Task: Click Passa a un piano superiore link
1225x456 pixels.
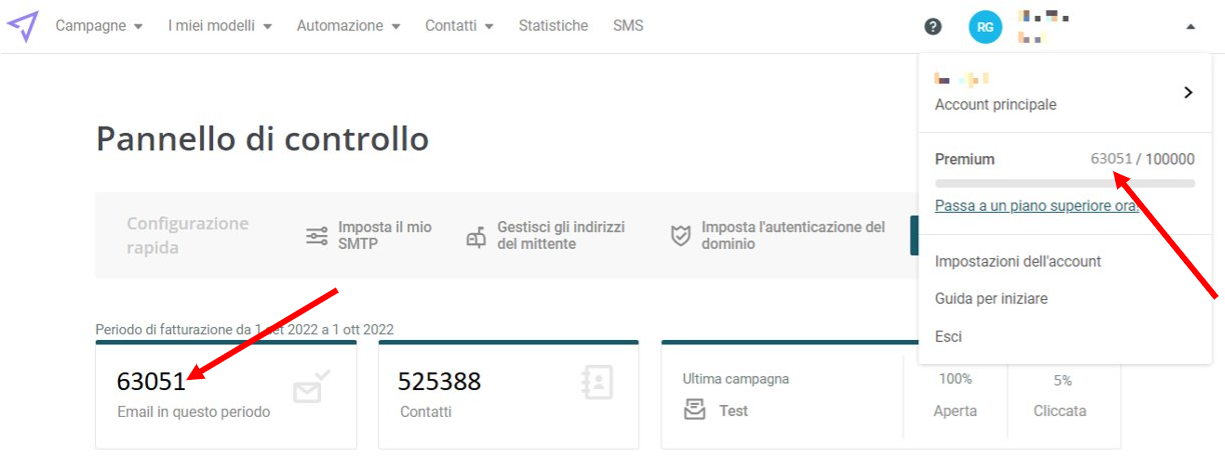Action: pyautogui.click(x=1037, y=205)
